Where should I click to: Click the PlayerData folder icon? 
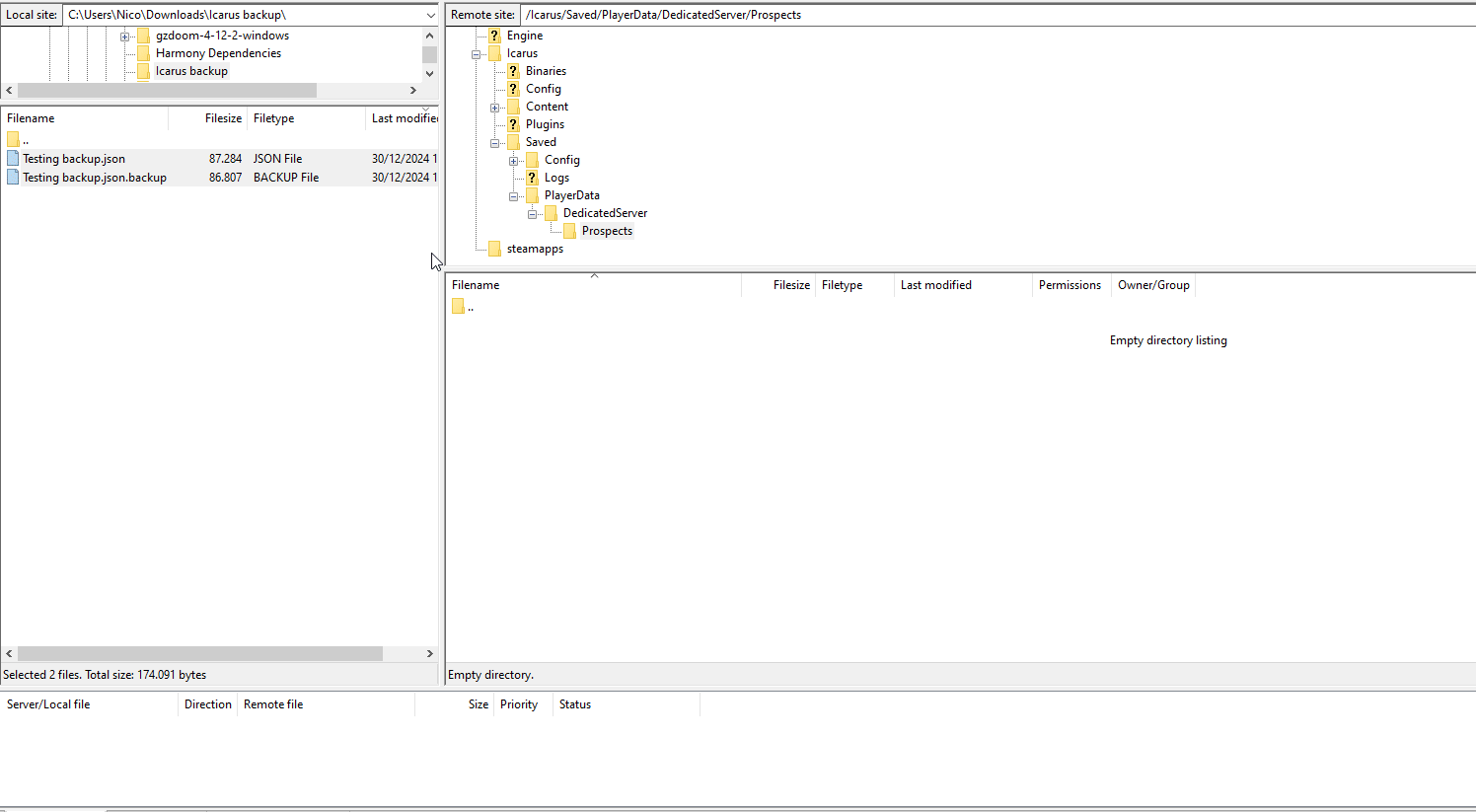[x=532, y=195]
